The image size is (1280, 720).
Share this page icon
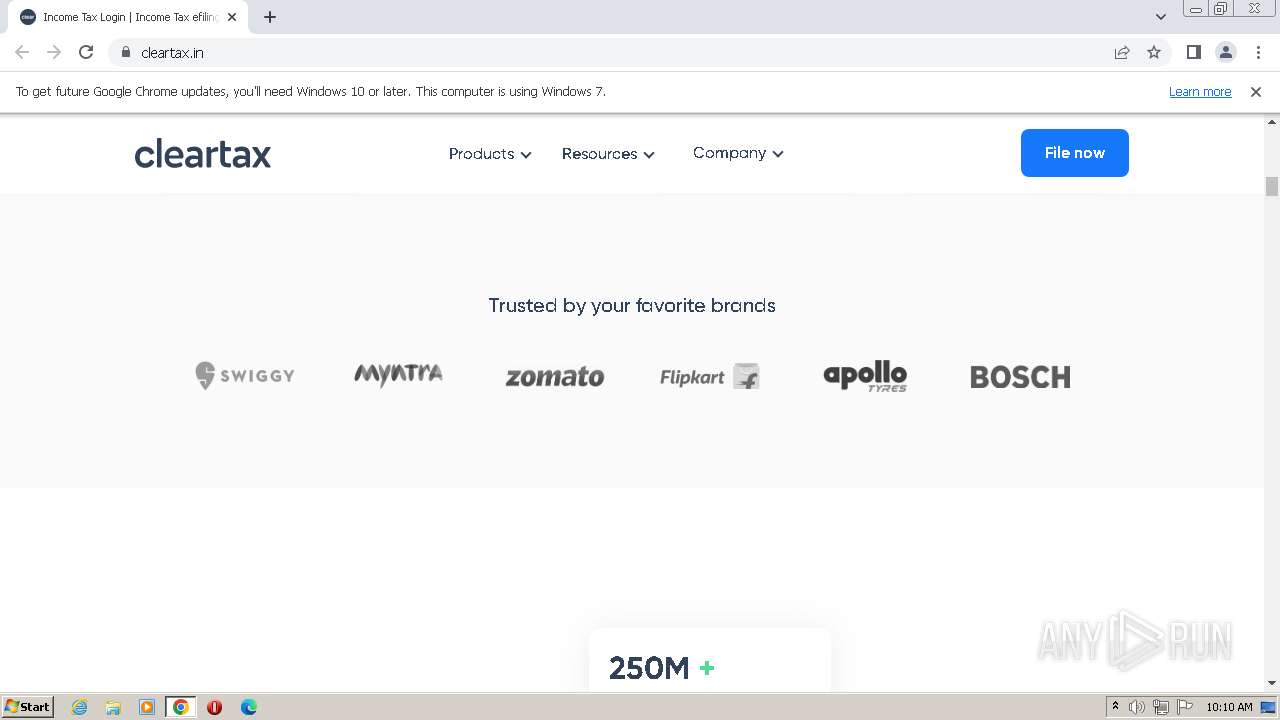(x=1122, y=52)
